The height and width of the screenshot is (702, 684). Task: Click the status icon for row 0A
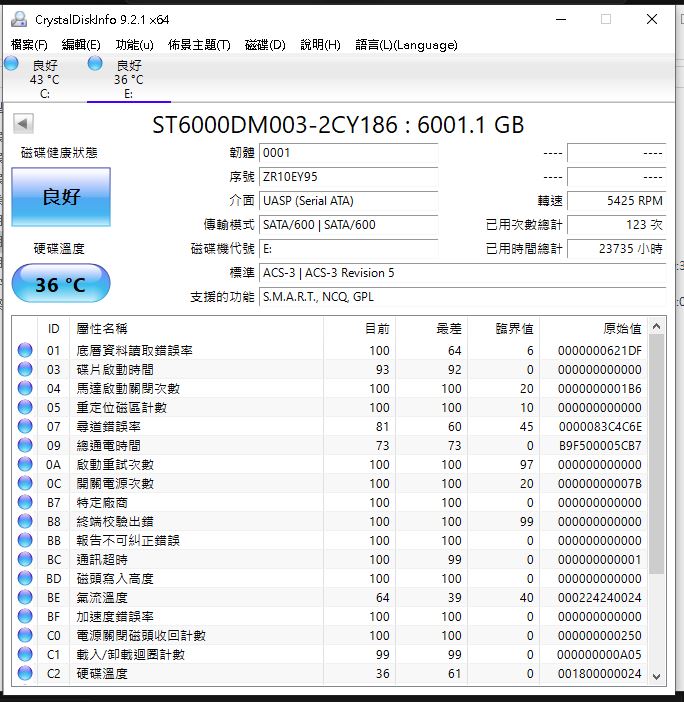(25, 464)
